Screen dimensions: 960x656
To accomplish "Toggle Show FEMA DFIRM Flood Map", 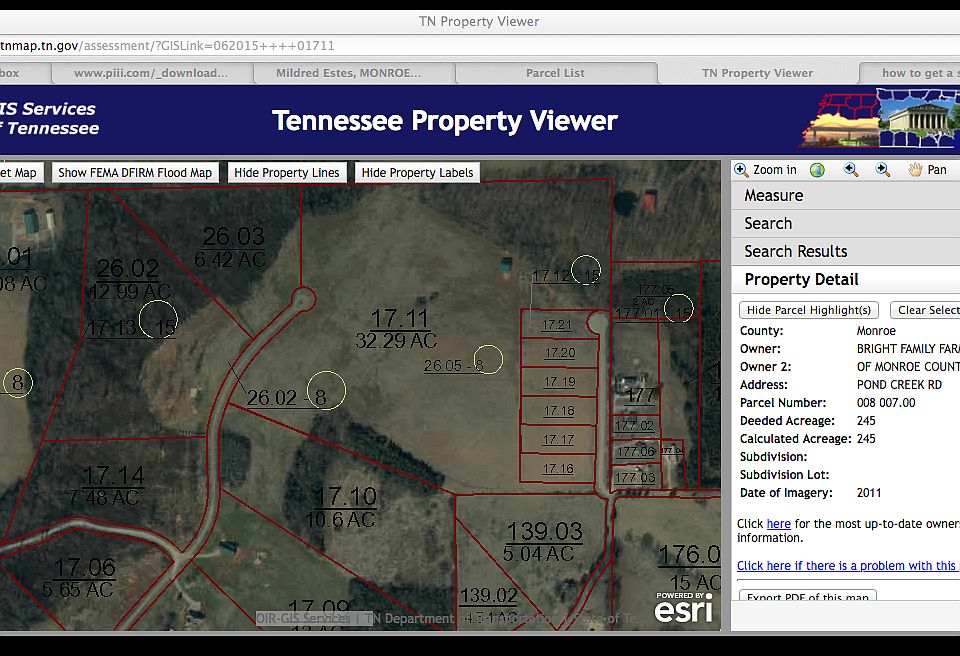I will pos(135,173).
